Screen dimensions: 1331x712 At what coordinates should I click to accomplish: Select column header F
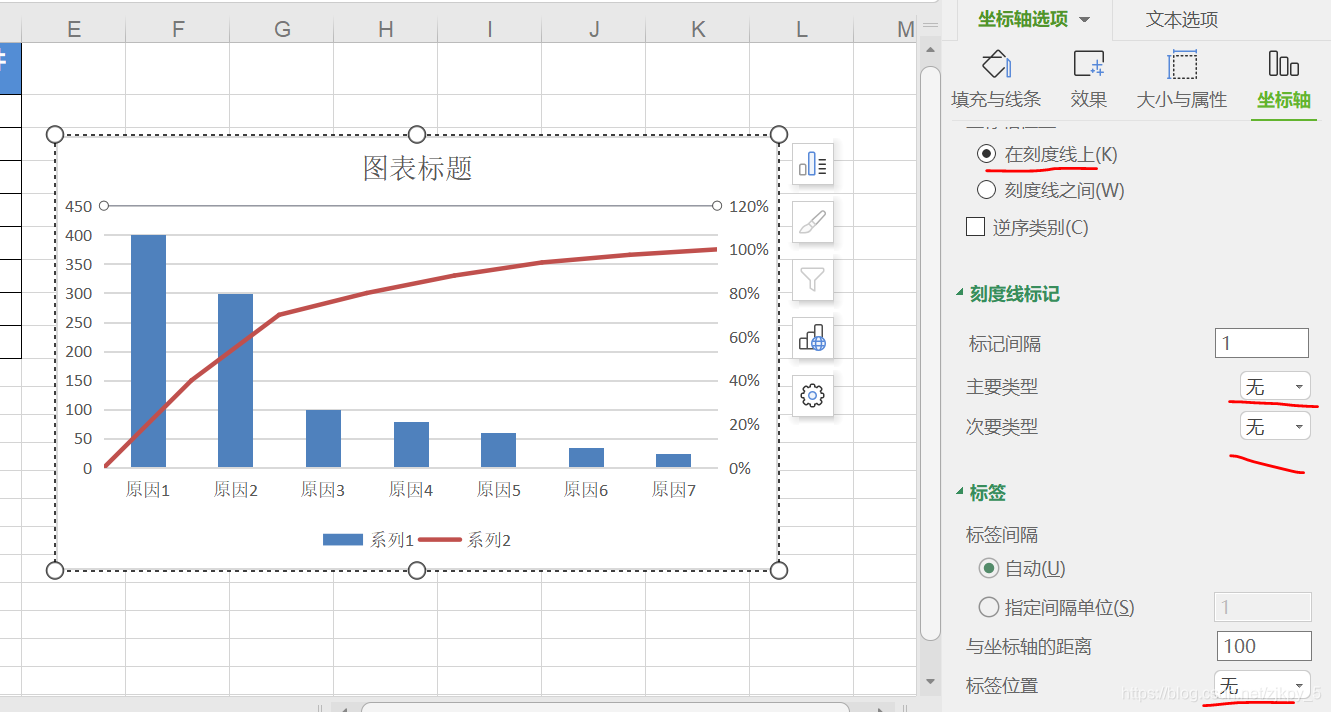(x=178, y=29)
